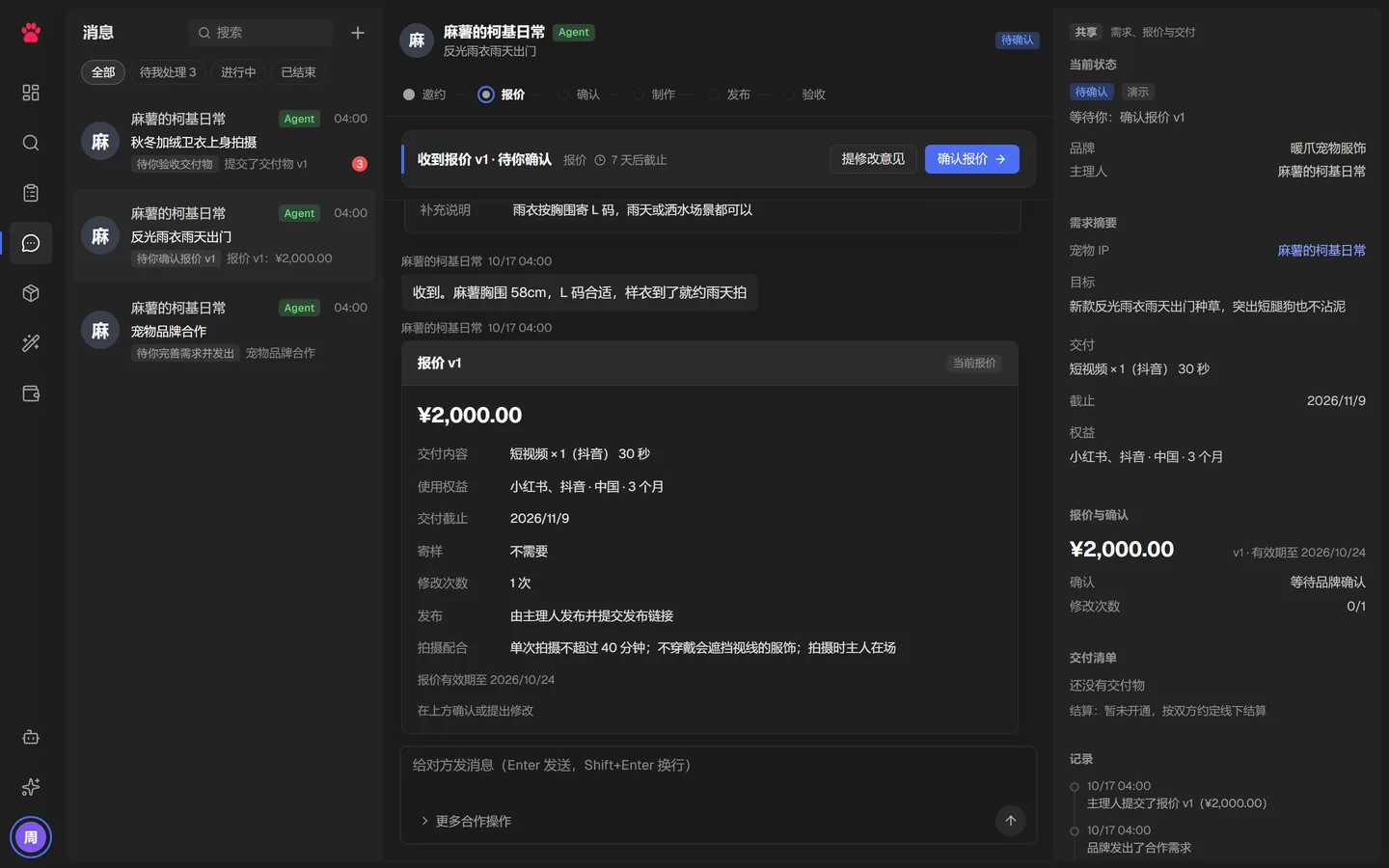Click the unread badge 3 on first conversation
Viewport: 1389px width, 868px height.
pos(360,164)
